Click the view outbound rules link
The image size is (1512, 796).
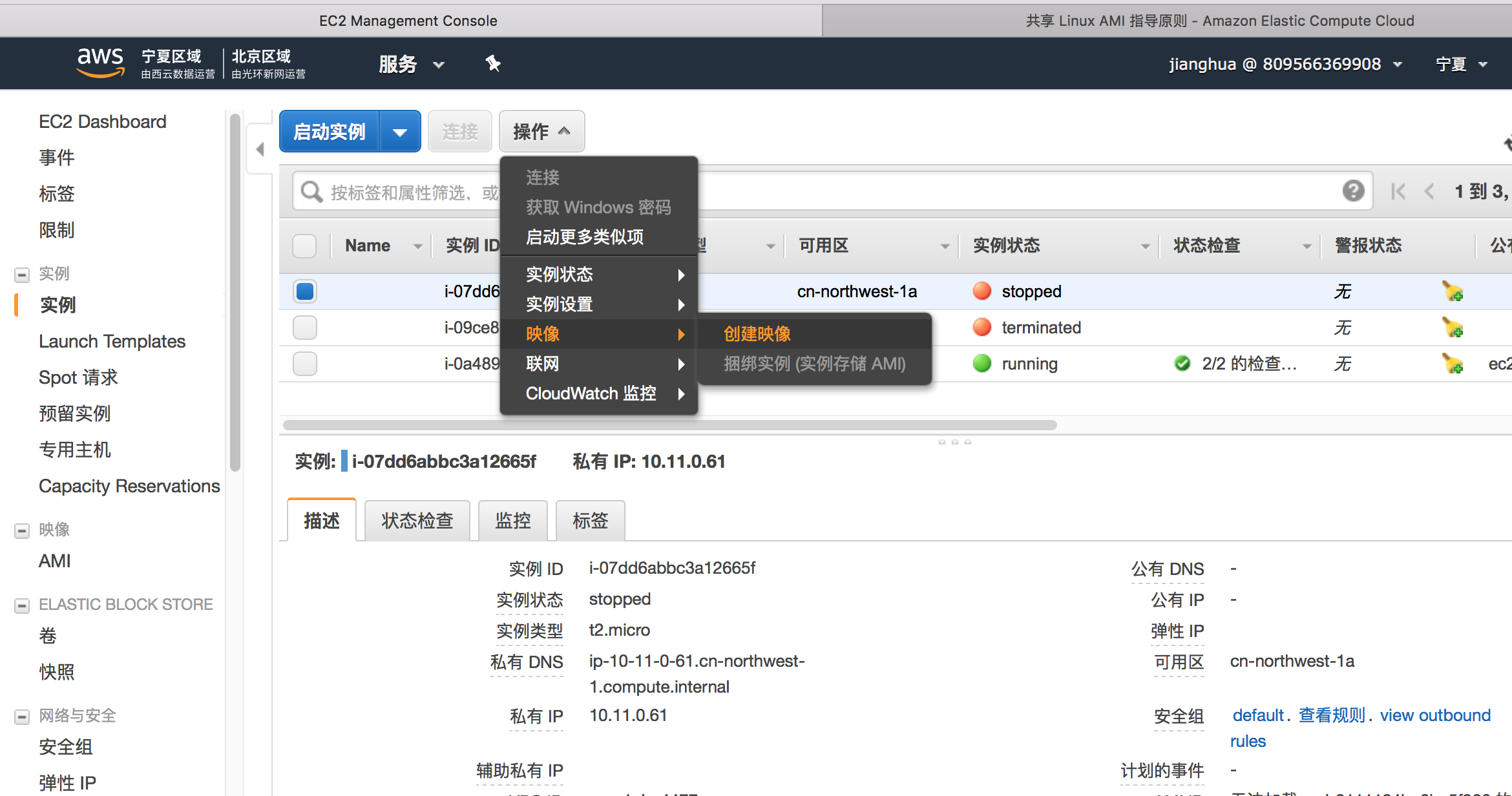[x=1360, y=728]
